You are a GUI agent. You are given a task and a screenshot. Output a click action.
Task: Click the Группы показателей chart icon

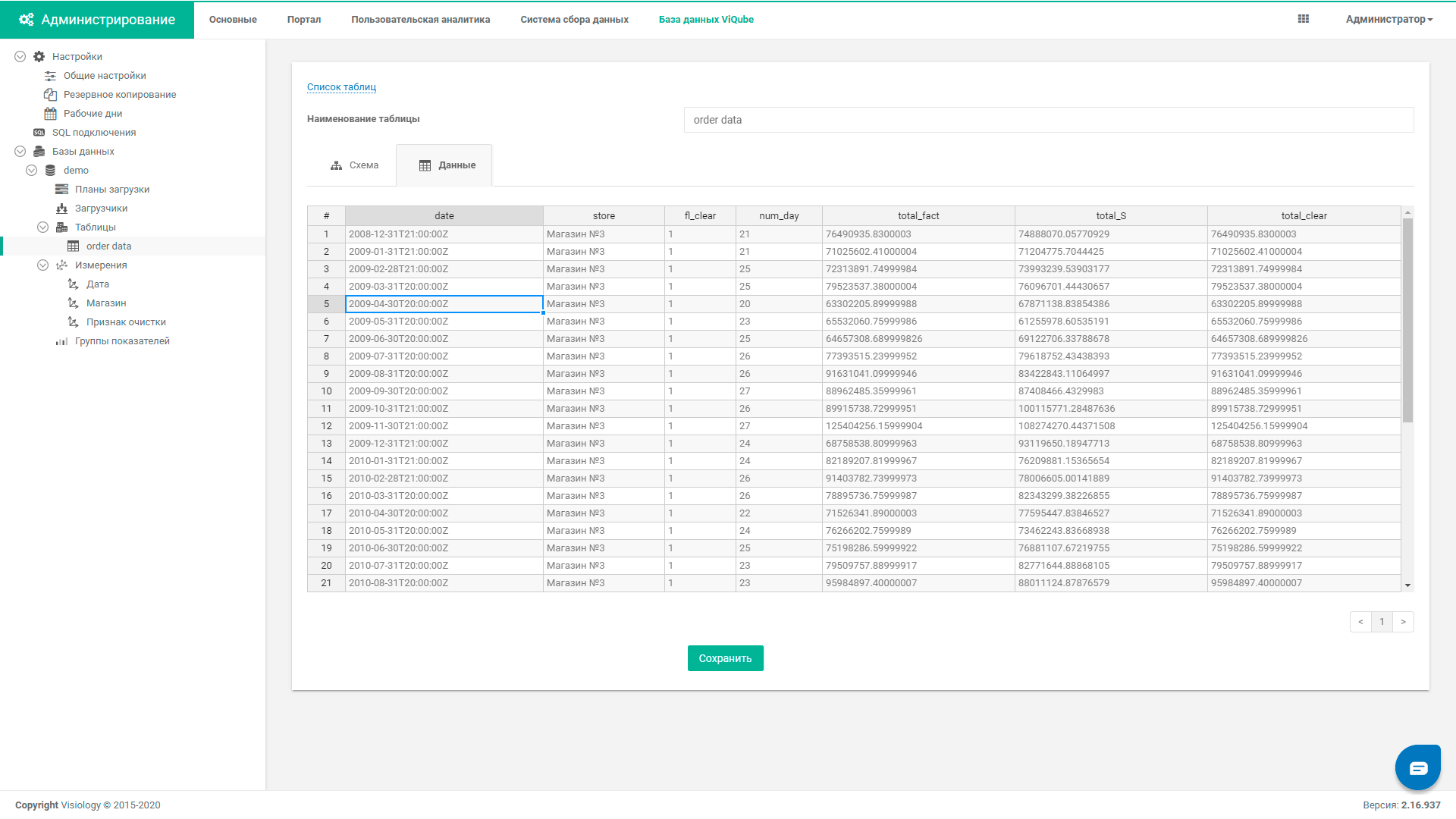(x=62, y=341)
